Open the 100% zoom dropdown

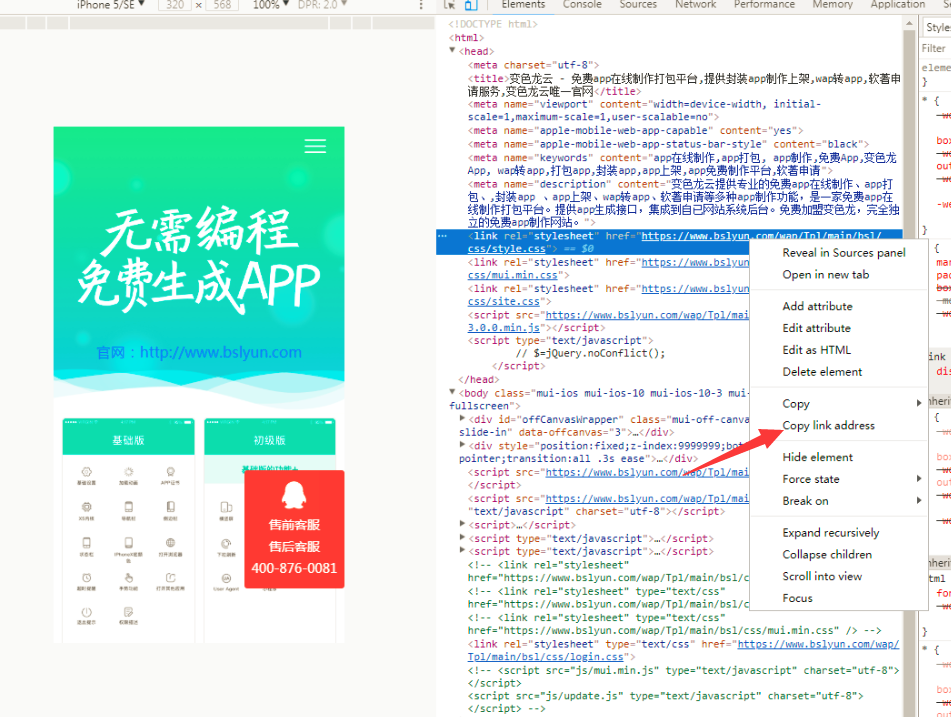point(270,5)
